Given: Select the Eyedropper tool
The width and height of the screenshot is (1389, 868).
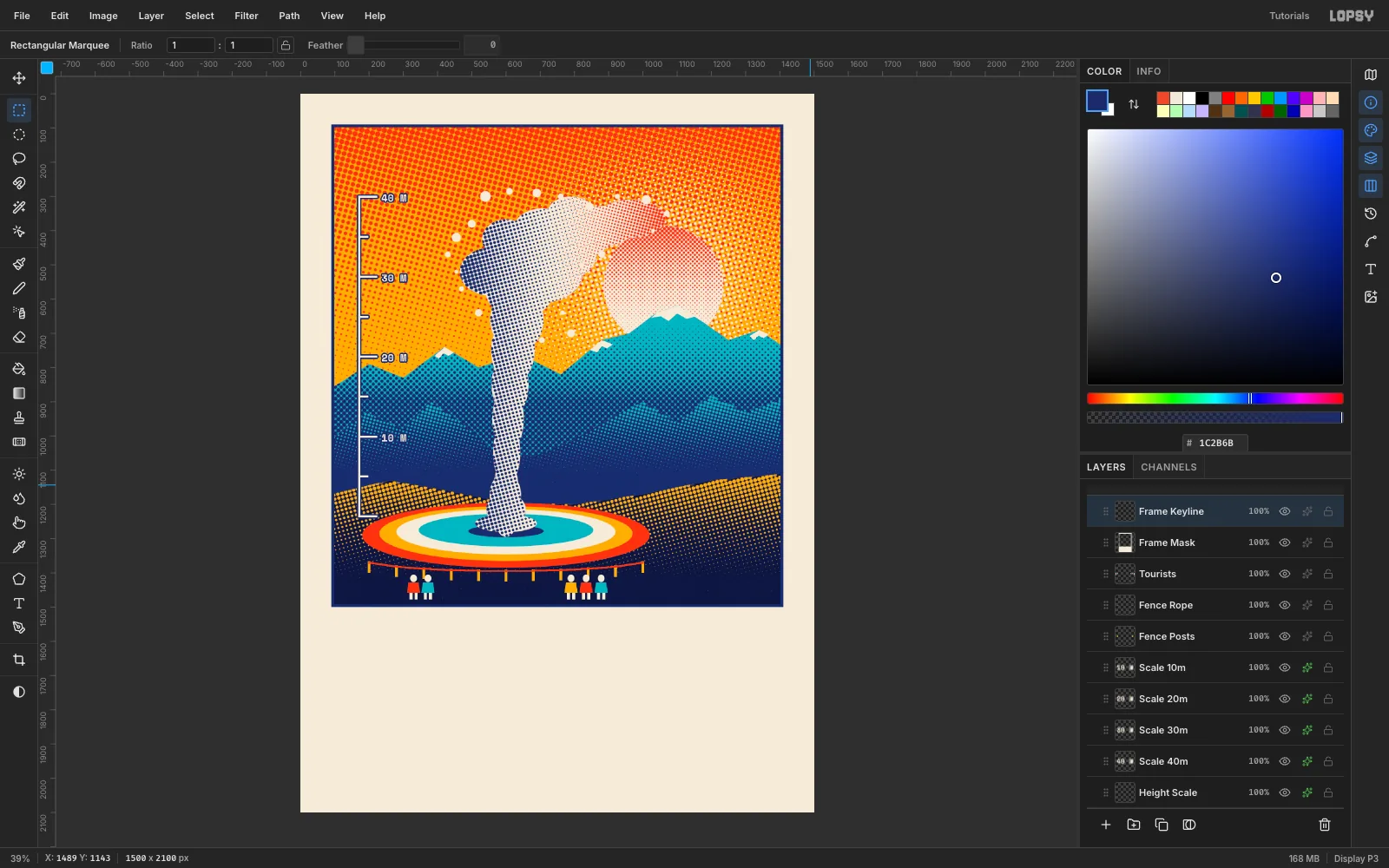Looking at the screenshot, I should coord(19,548).
